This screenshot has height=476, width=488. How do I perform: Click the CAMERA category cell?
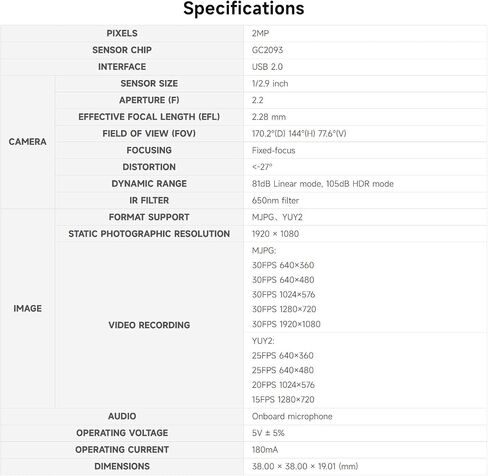click(x=27, y=142)
